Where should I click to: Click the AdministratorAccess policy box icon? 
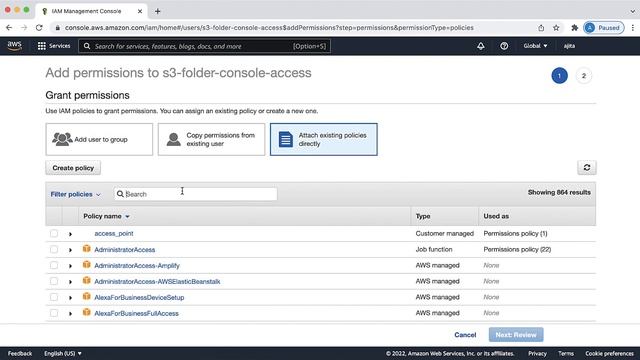coord(87,249)
